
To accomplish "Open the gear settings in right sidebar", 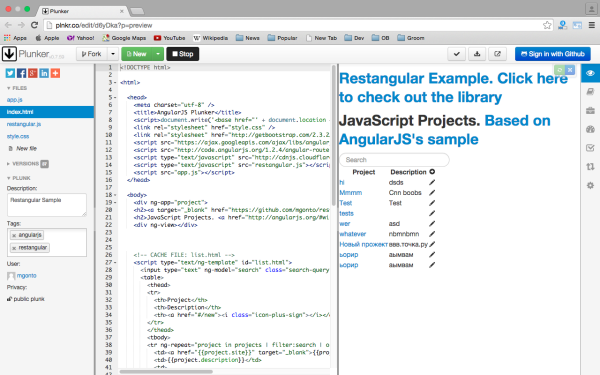I will pyautogui.click(x=590, y=185).
